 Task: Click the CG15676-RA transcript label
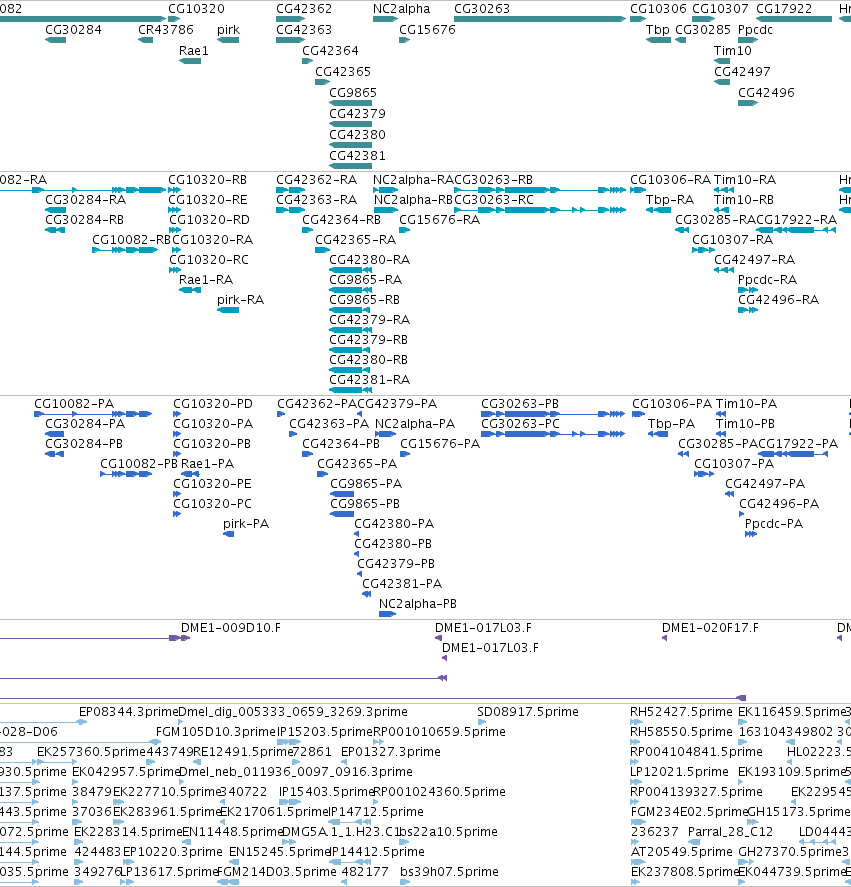(x=440, y=219)
